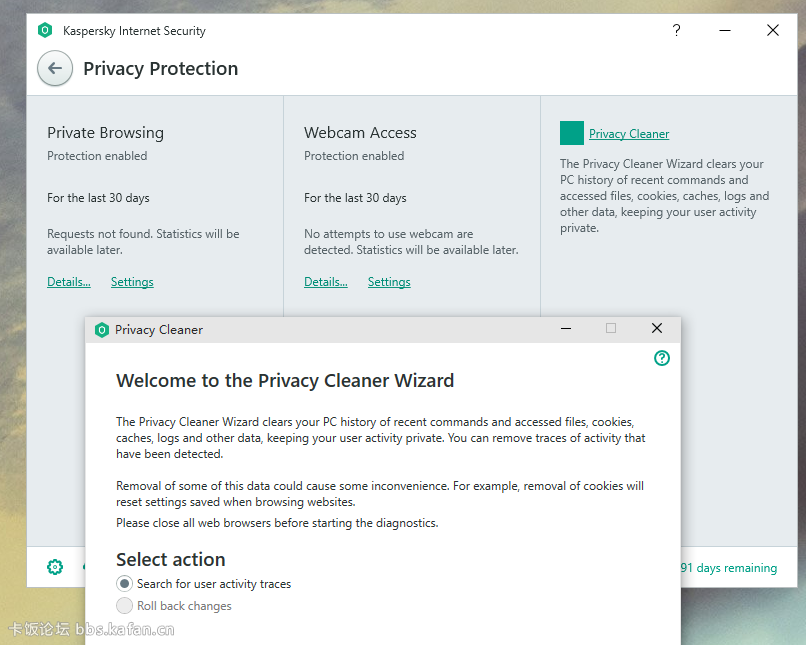Open the settings gear in Kaspersky footer

click(x=55, y=567)
